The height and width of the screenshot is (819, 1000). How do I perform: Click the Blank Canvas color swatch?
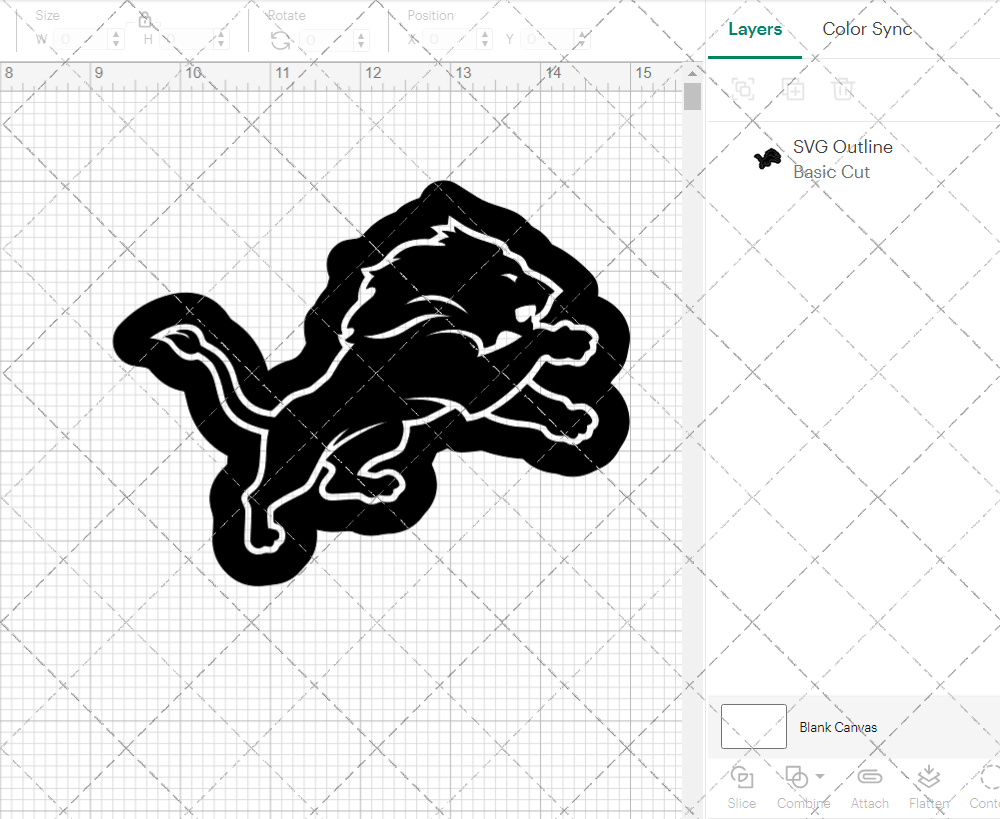click(x=753, y=727)
